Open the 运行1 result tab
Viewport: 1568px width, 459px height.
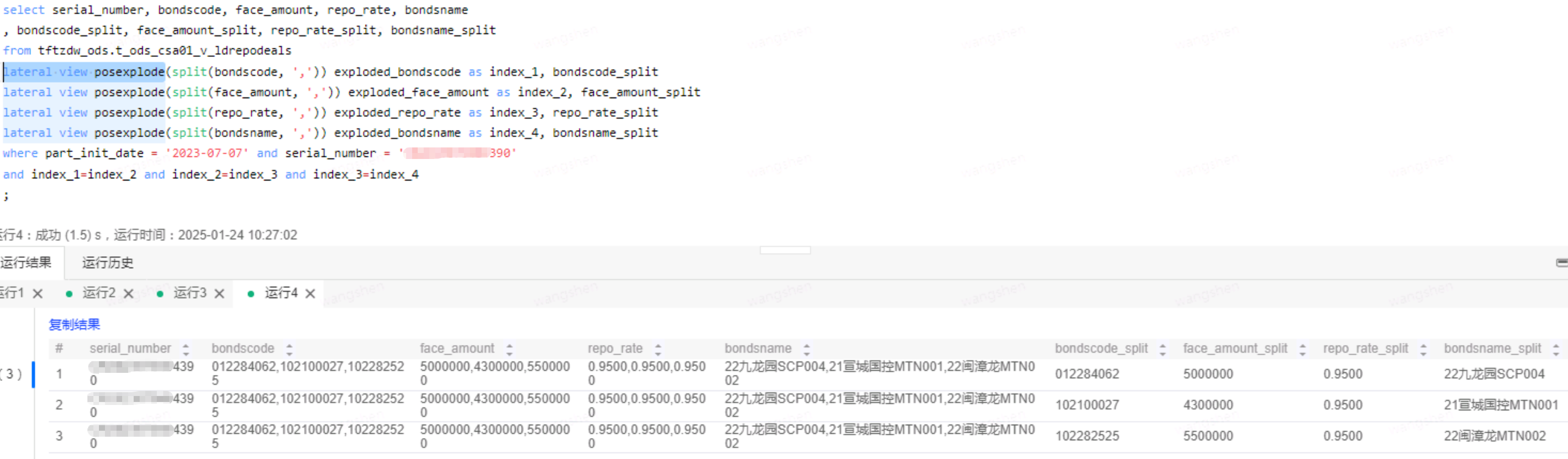pyautogui.click(x=12, y=293)
